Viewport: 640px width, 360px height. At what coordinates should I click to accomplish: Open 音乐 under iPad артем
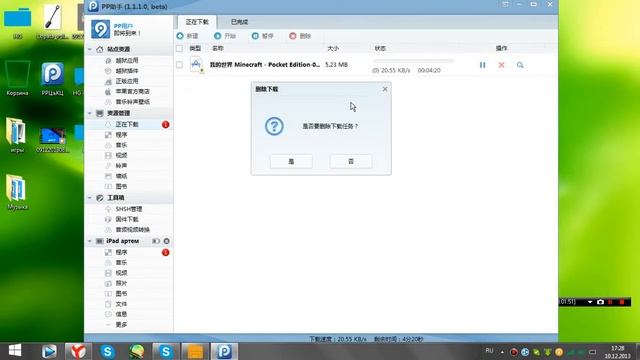coord(121,262)
